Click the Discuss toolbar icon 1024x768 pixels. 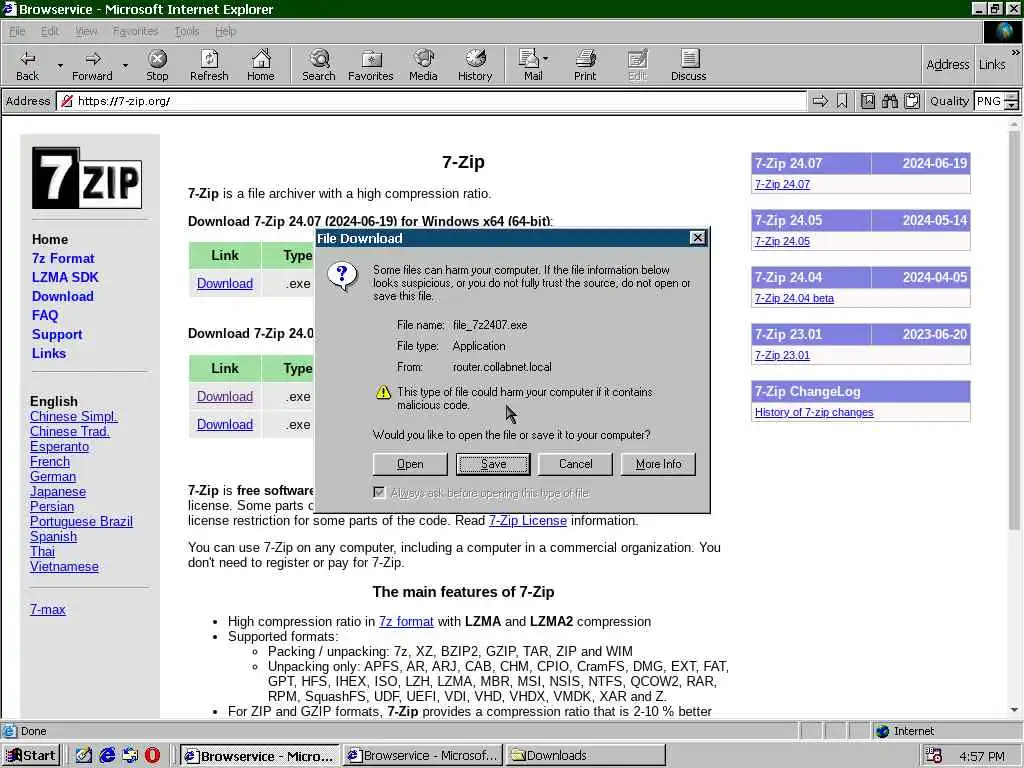click(x=689, y=59)
